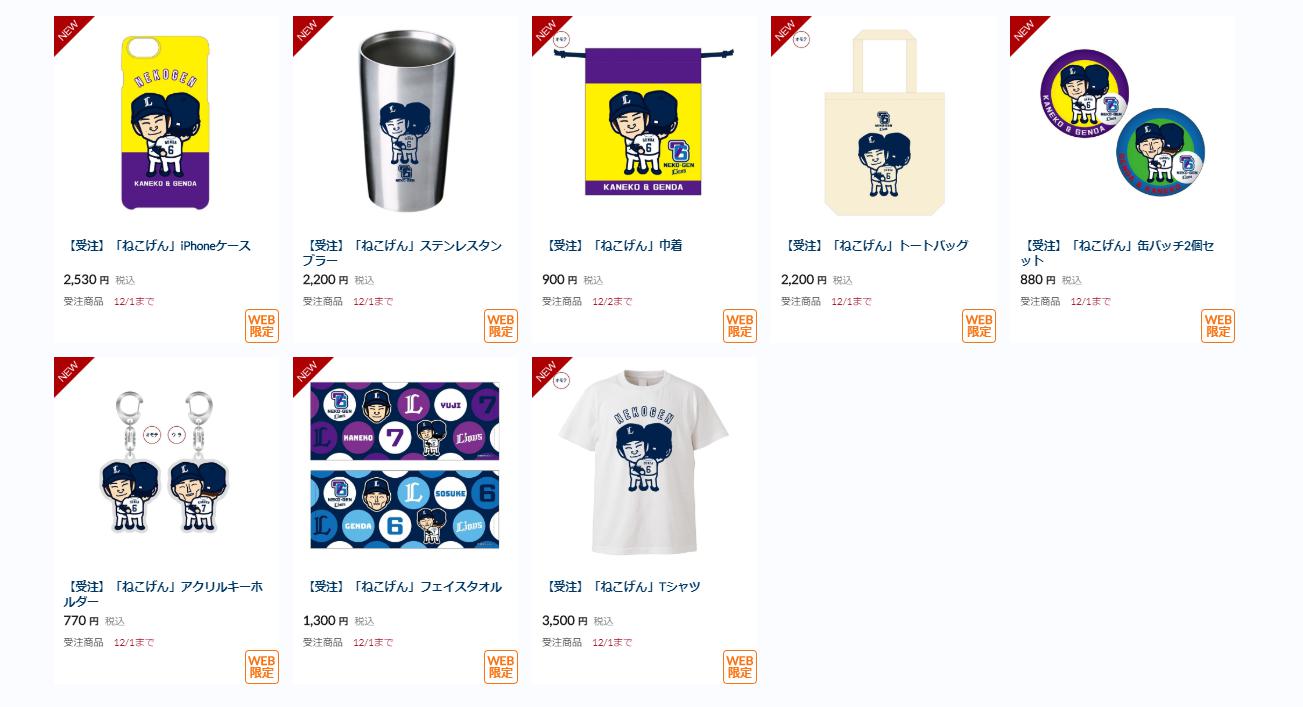Viewport: 1303px width, 707px height.
Task: Click the WEB限定 badge on ステンレスタンブラー card
Action: 501,326
